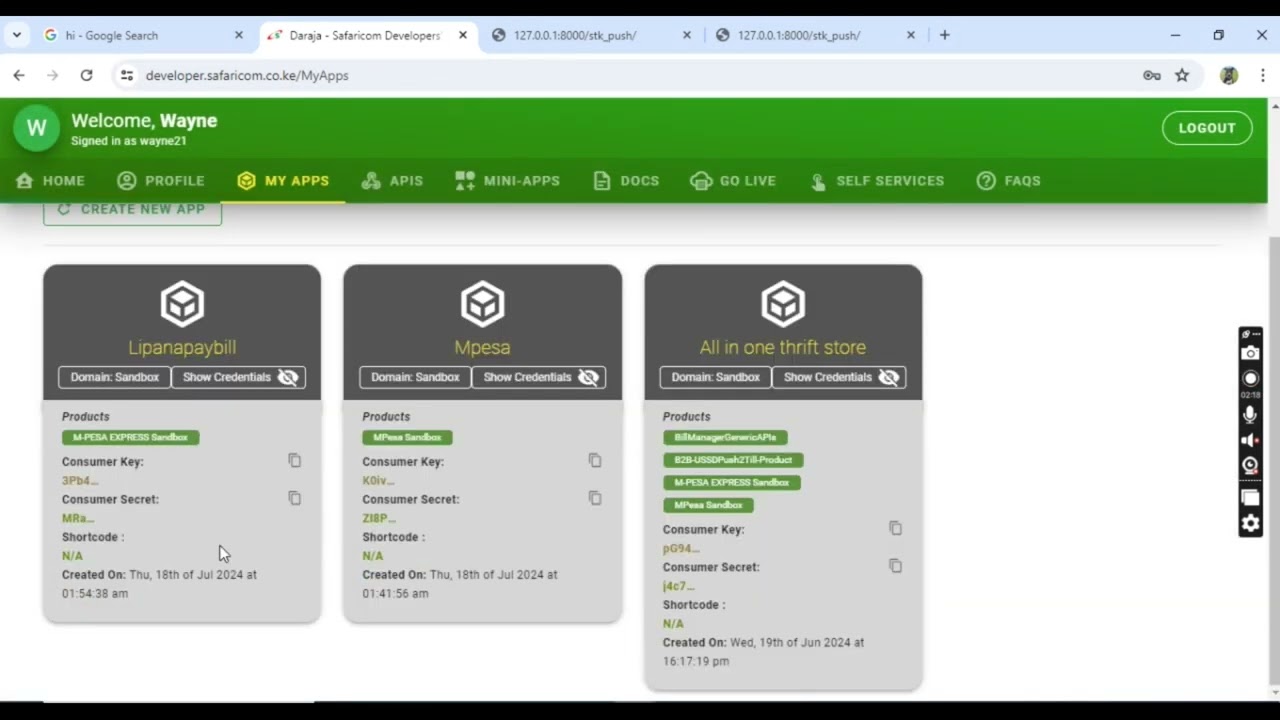
Task: Bookmark this page with the star icon
Action: 1182,75
